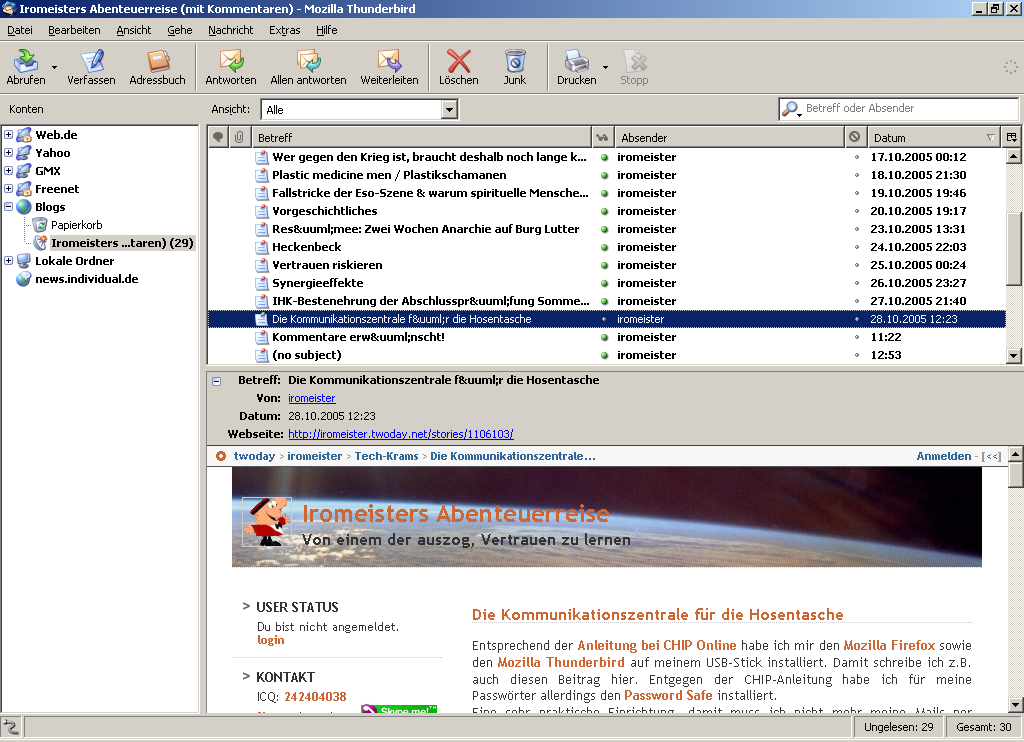Sort by junk status column icon

click(x=854, y=137)
